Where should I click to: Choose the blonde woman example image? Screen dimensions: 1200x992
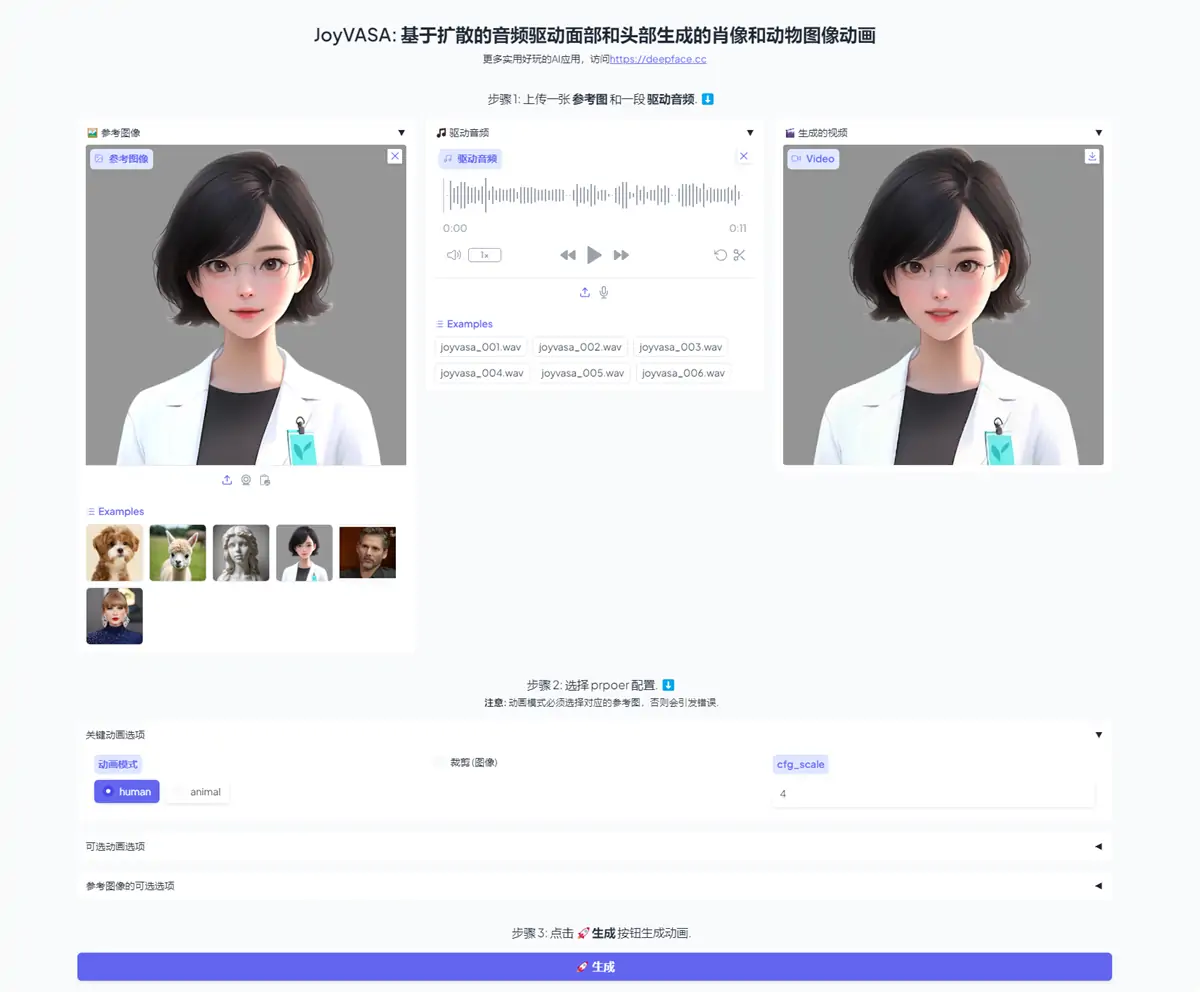click(114, 616)
